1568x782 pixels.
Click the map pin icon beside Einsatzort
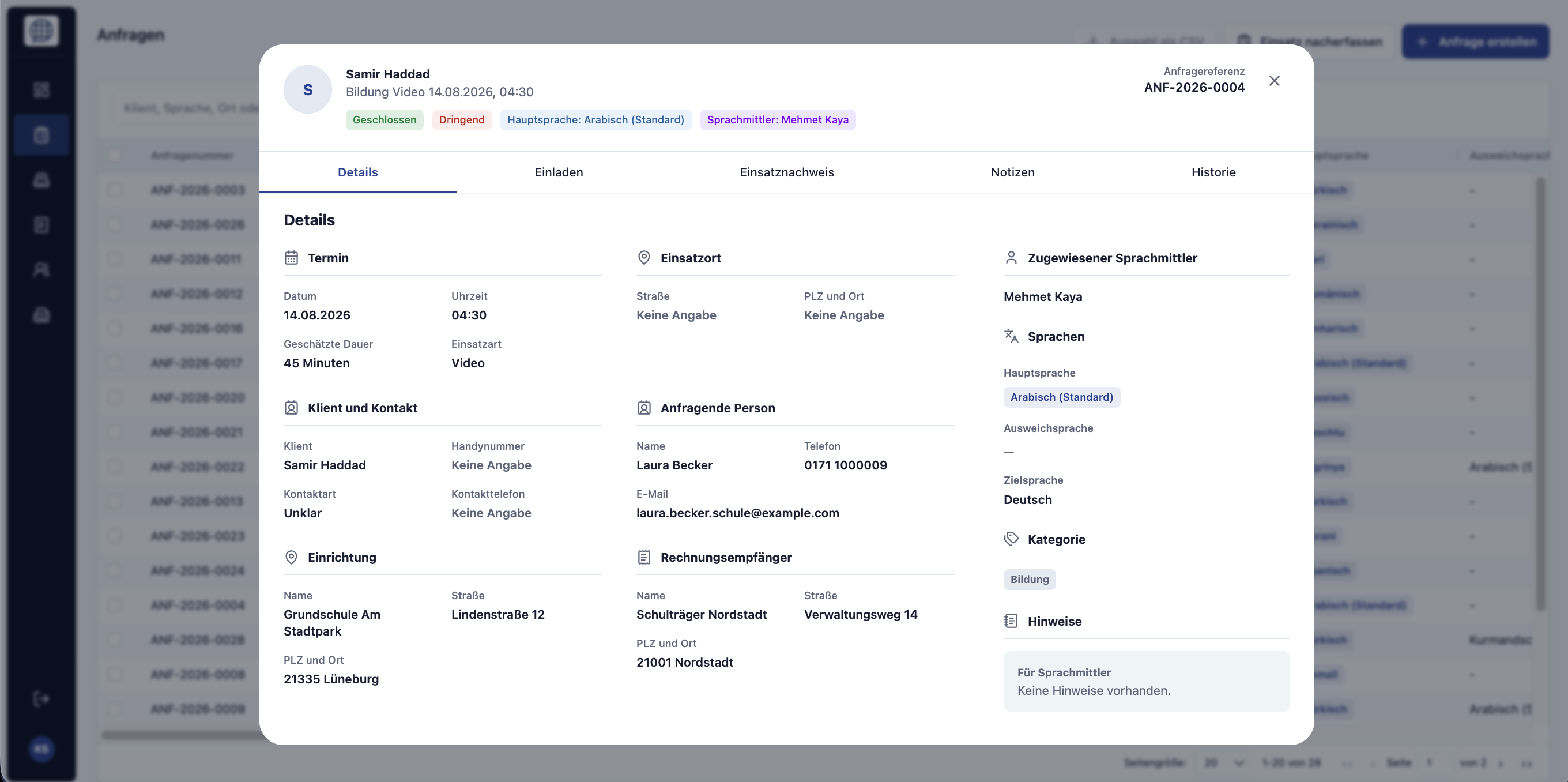tap(643, 258)
